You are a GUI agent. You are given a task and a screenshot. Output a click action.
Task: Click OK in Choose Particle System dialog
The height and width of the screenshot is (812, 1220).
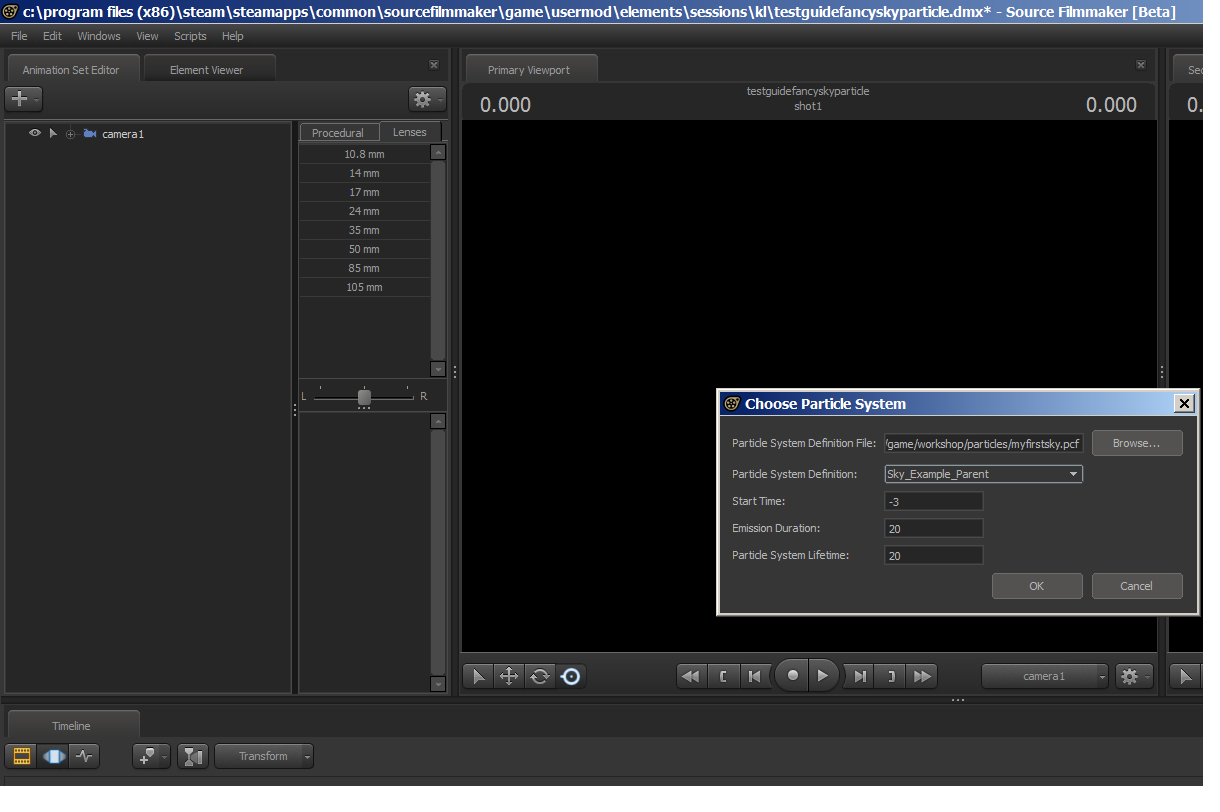pos(1036,586)
